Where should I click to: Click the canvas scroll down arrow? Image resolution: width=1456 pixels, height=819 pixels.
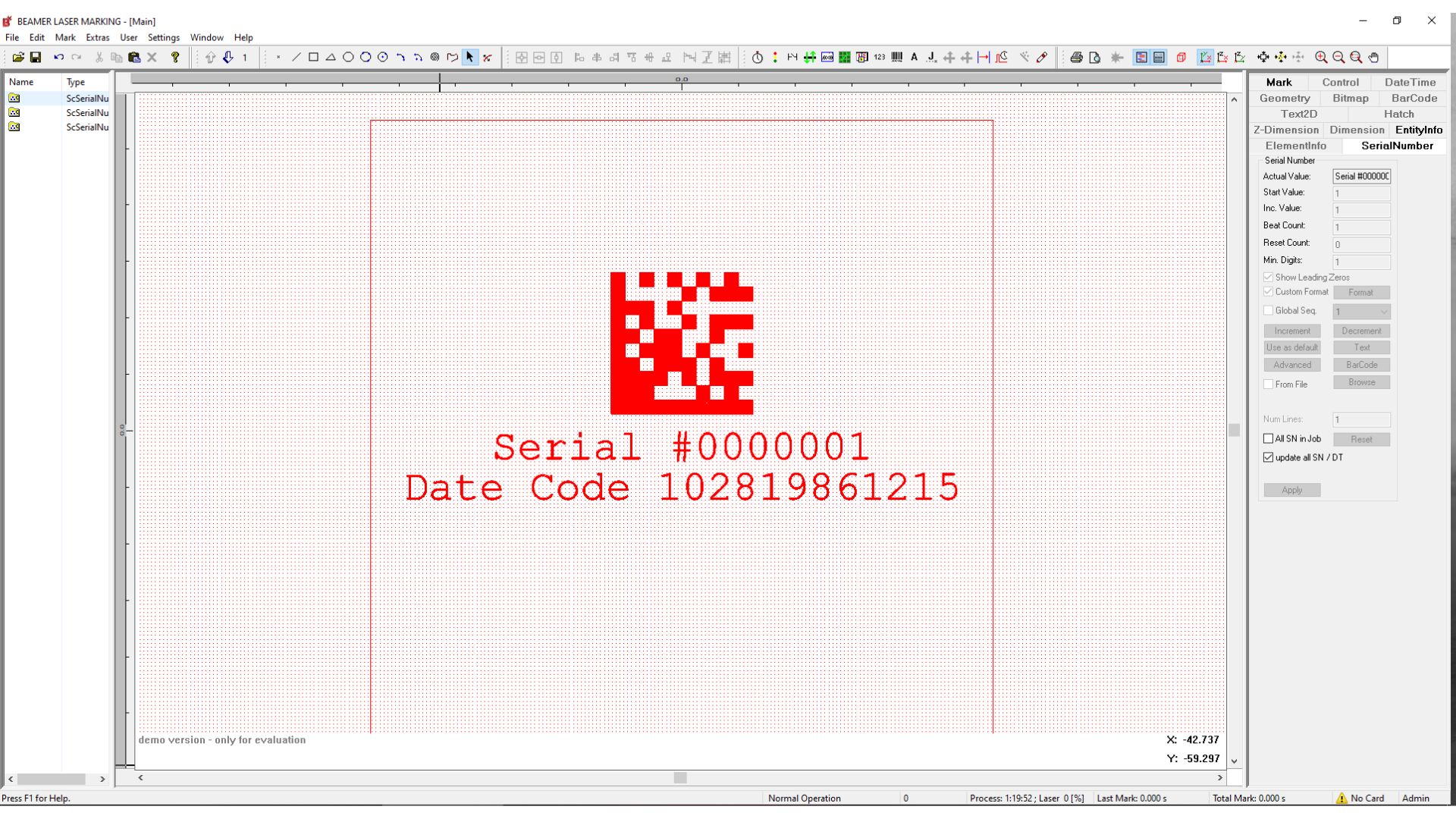point(1234,761)
